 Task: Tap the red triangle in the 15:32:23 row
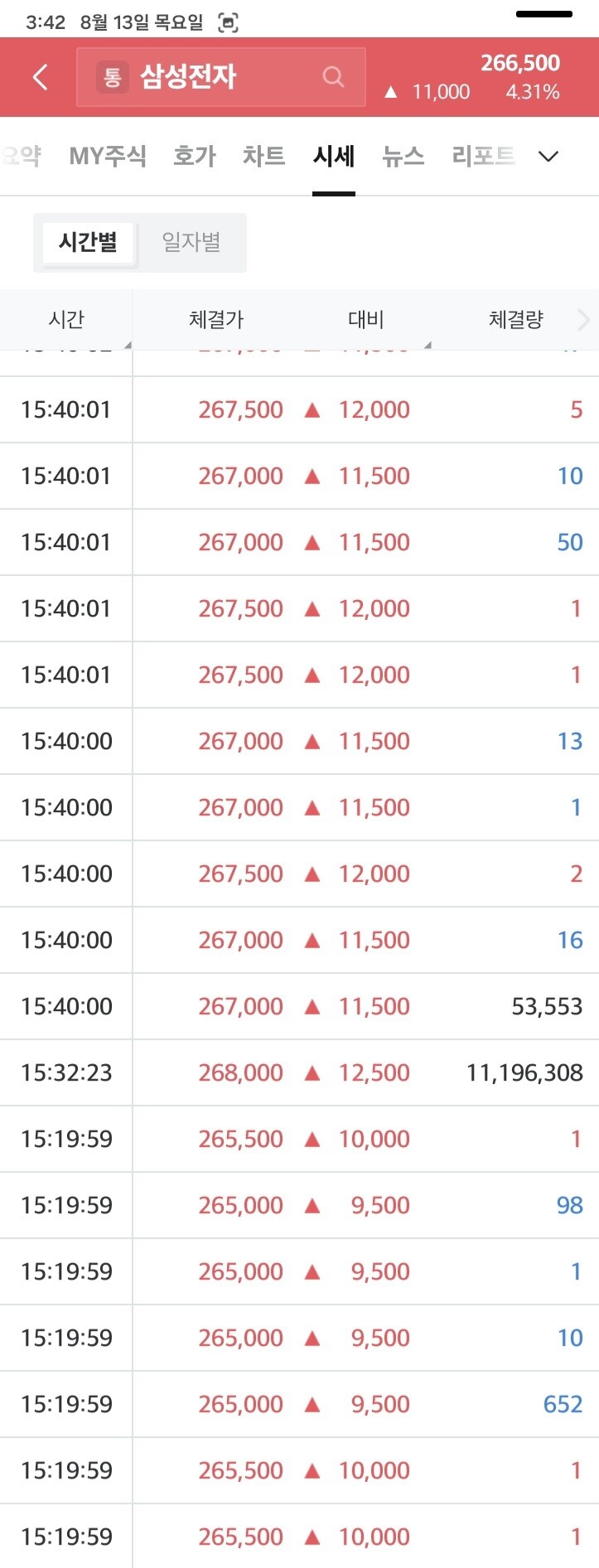(x=312, y=1072)
